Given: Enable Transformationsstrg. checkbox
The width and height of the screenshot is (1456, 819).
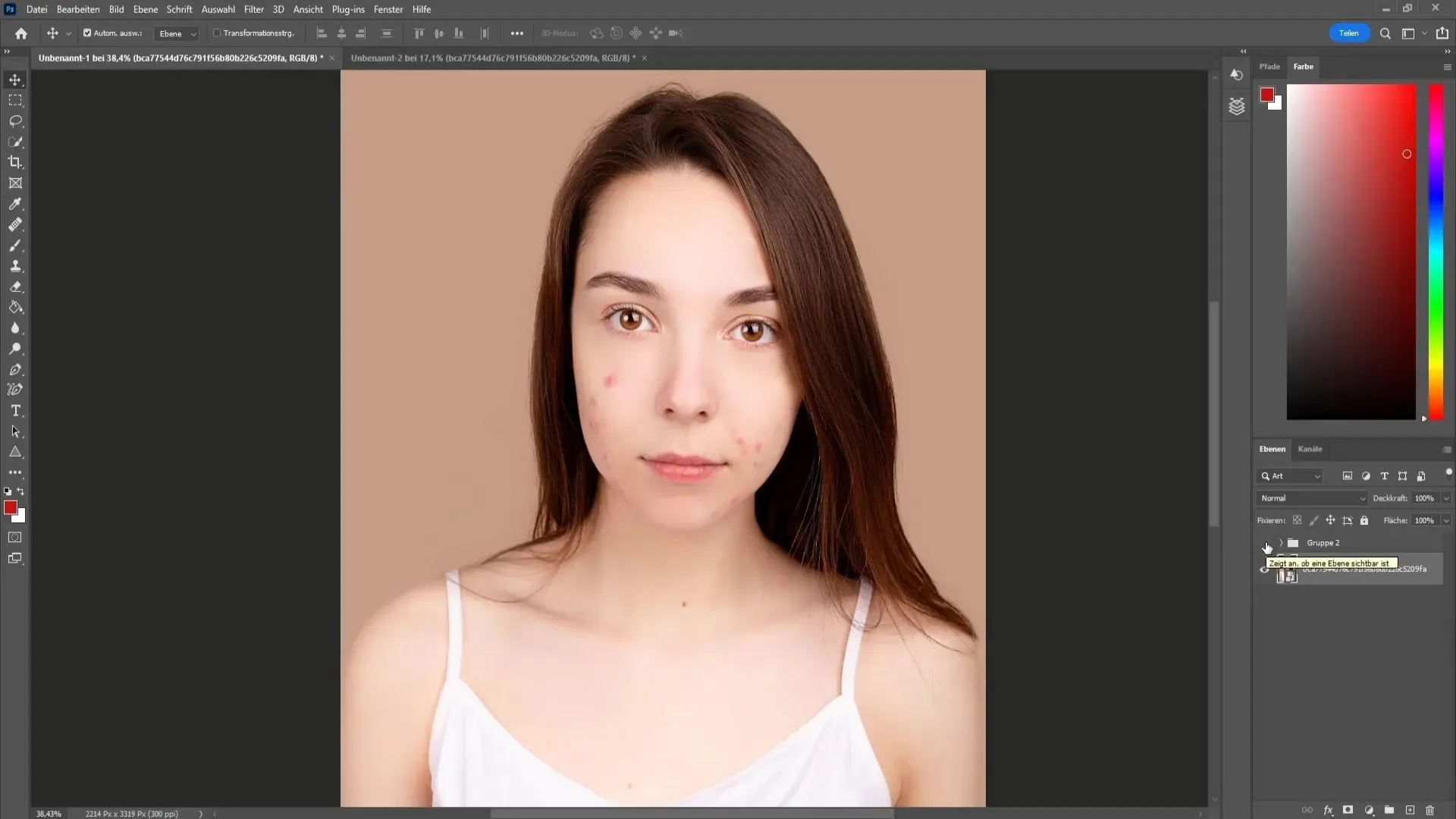Looking at the screenshot, I should pyautogui.click(x=217, y=33).
